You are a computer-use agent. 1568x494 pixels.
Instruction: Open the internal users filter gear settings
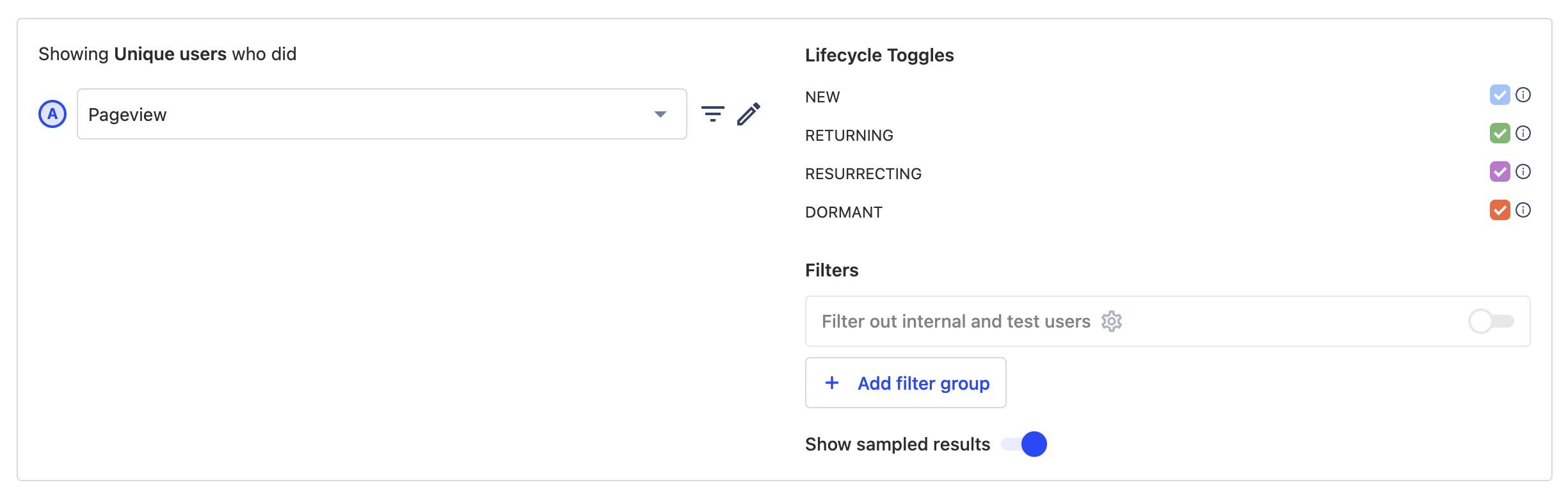tap(1112, 321)
